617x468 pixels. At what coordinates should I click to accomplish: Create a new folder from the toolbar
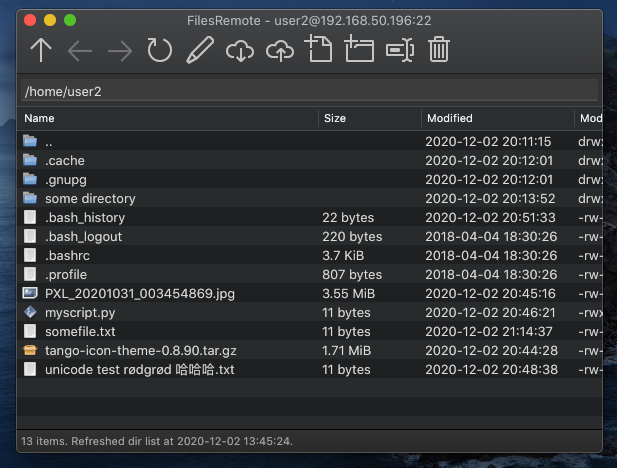pos(359,49)
